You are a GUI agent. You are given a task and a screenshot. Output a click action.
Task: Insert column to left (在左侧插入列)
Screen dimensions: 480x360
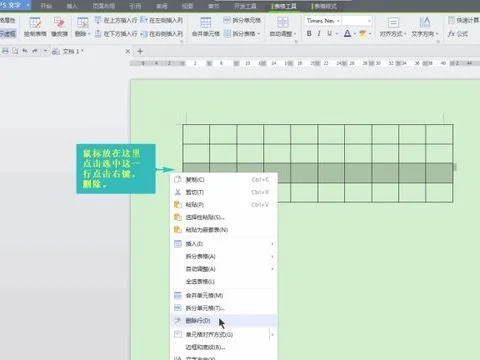click(x=161, y=20)
